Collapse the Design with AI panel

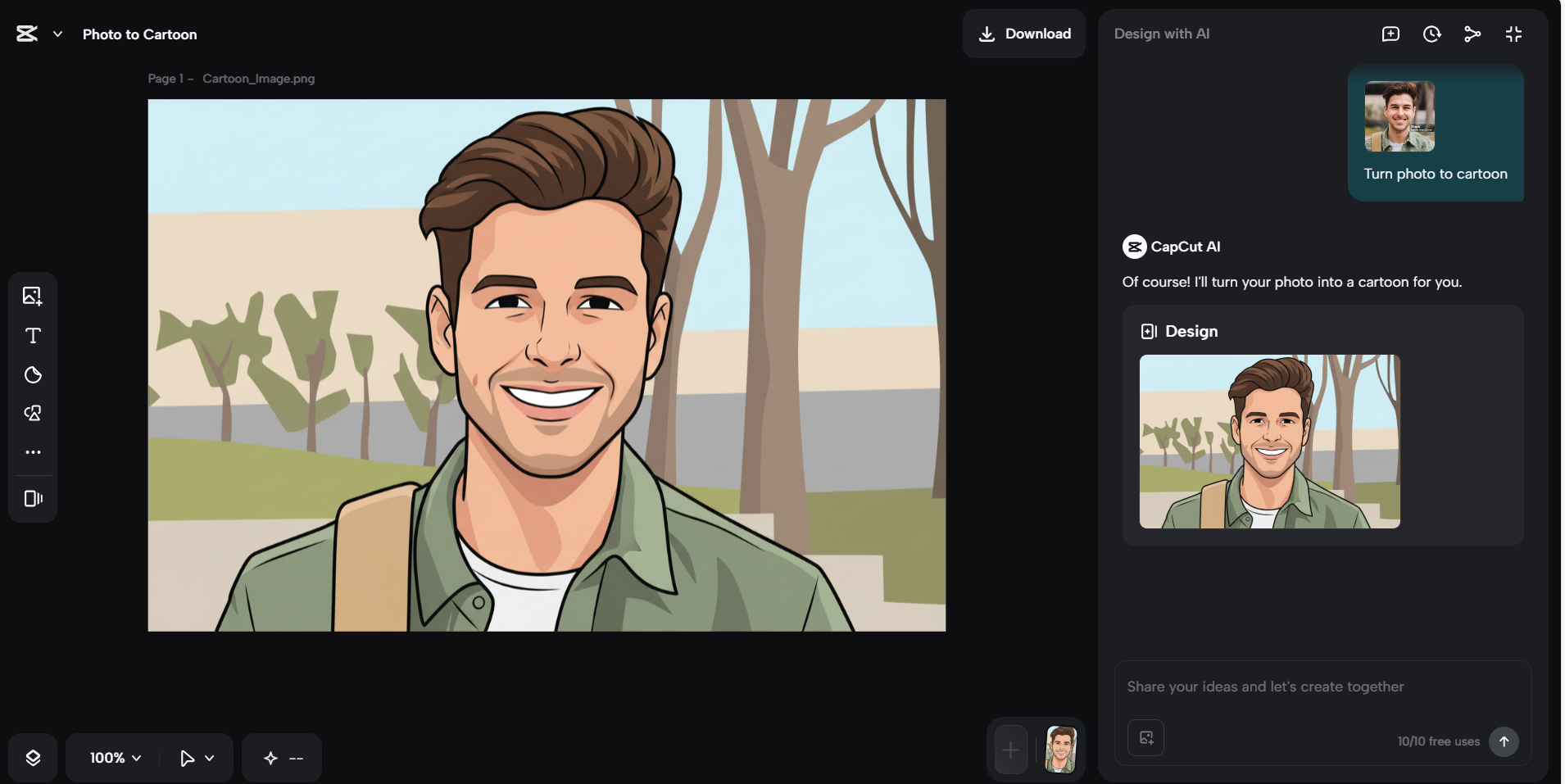tap(1513, 34)
